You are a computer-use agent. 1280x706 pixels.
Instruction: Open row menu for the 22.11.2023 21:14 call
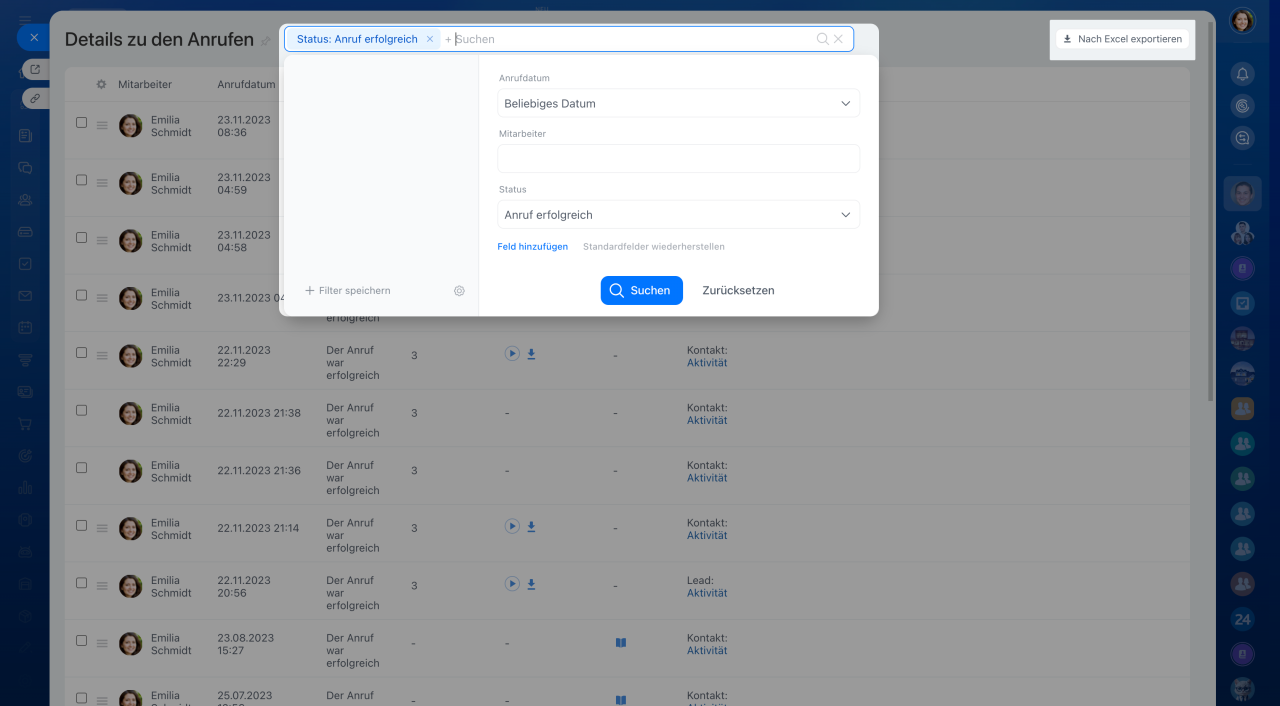(101, 528)
